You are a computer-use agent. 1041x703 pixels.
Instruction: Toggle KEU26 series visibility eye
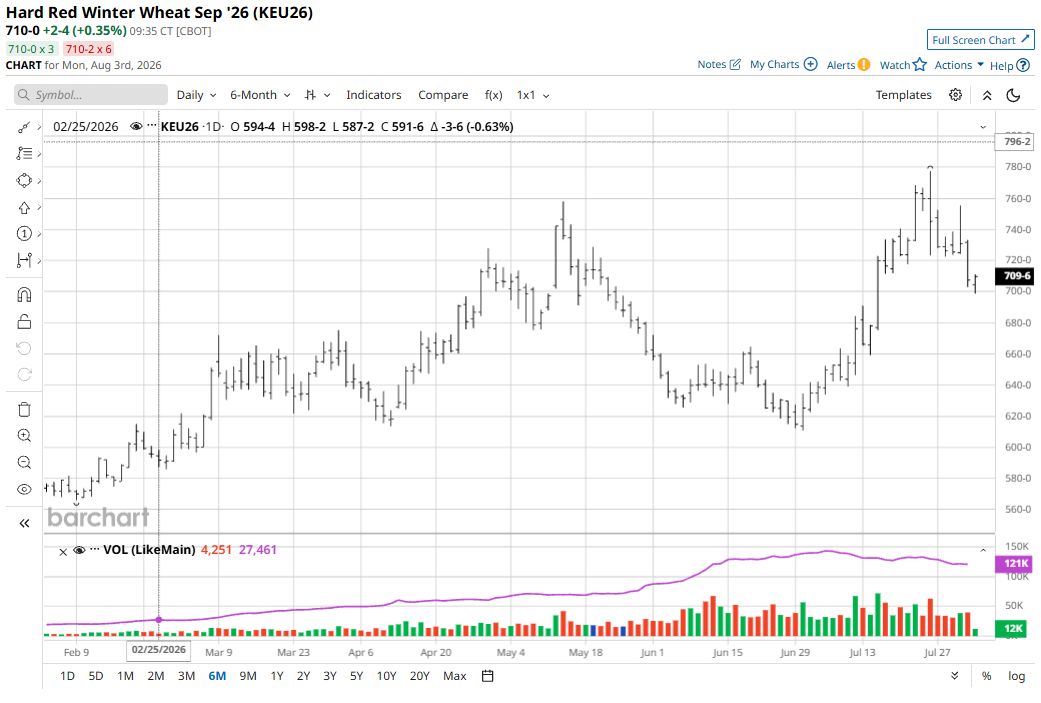pyautogui.click(x=136, y=126)
